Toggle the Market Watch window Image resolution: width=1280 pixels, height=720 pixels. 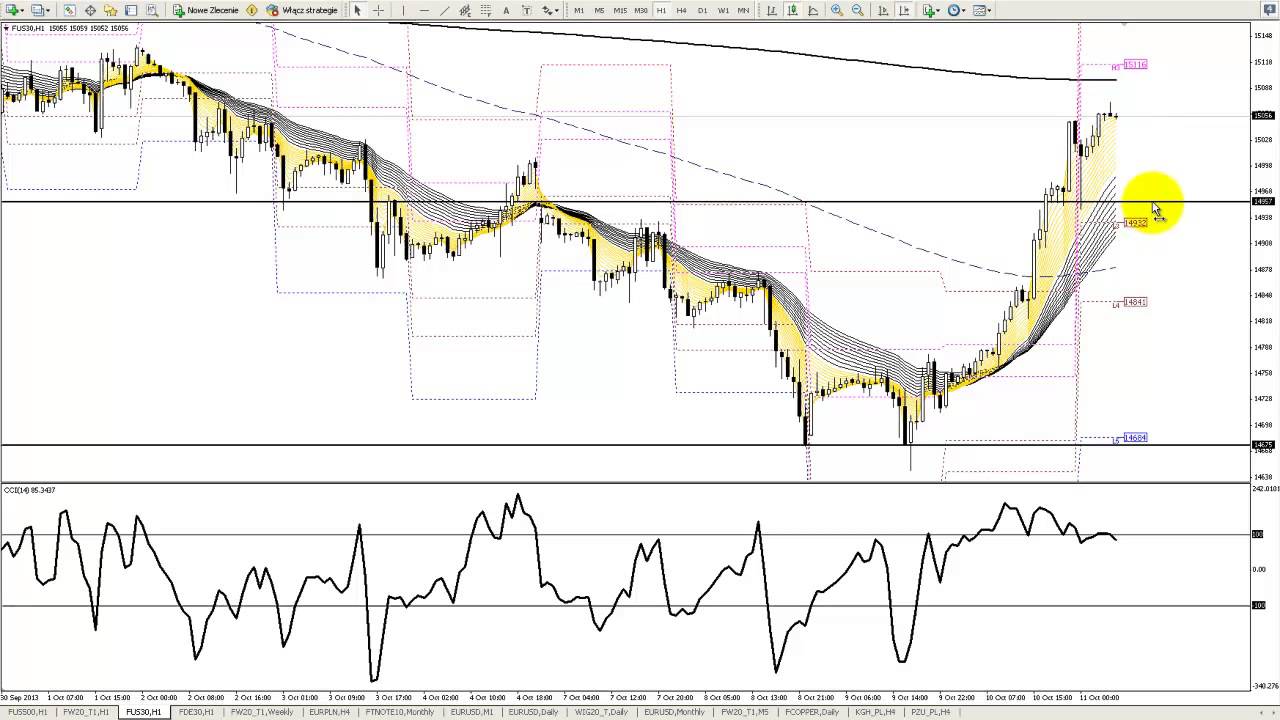(x=69, y=10)
